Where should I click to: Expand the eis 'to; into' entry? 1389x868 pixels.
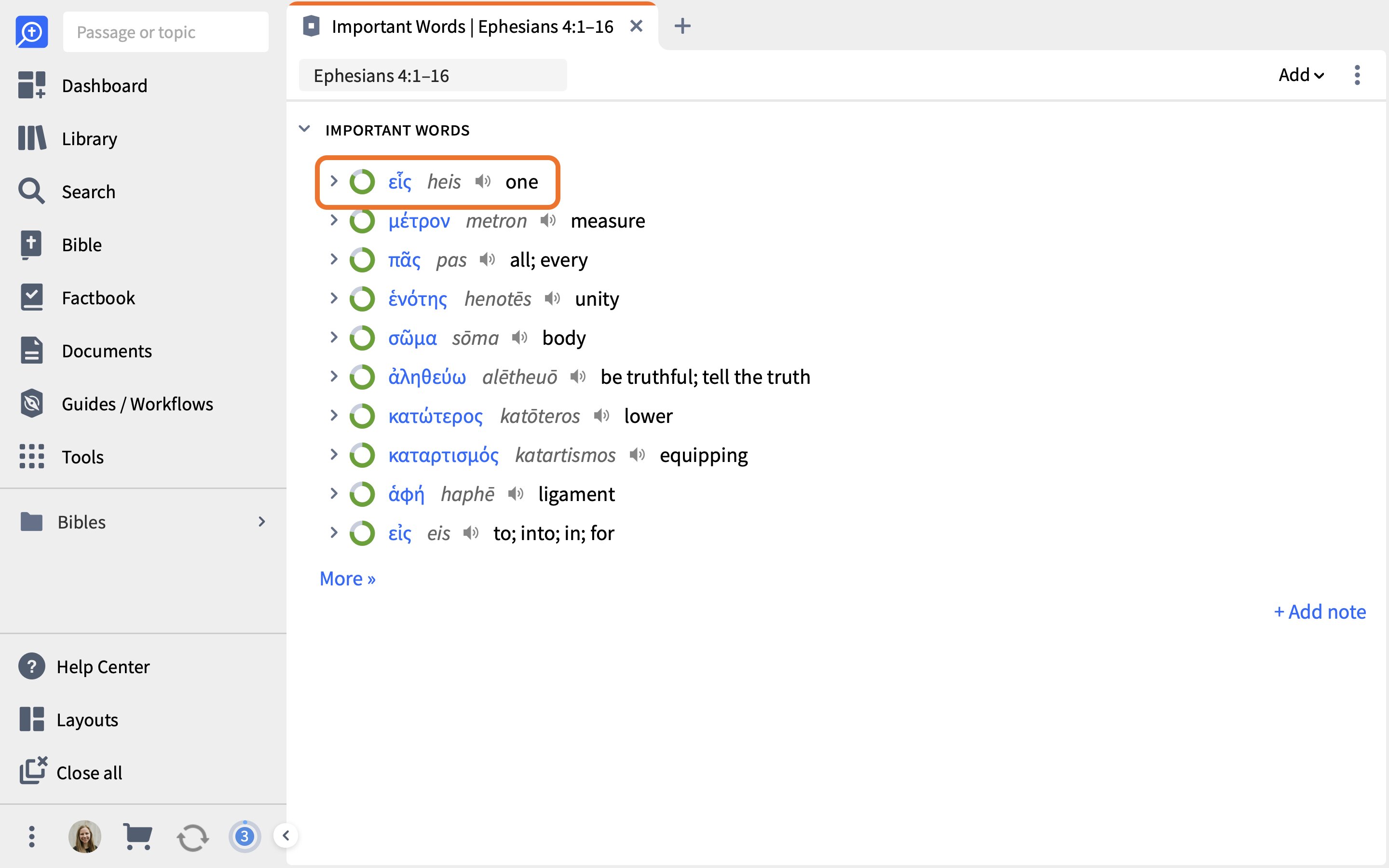click(x=333, y=533)
